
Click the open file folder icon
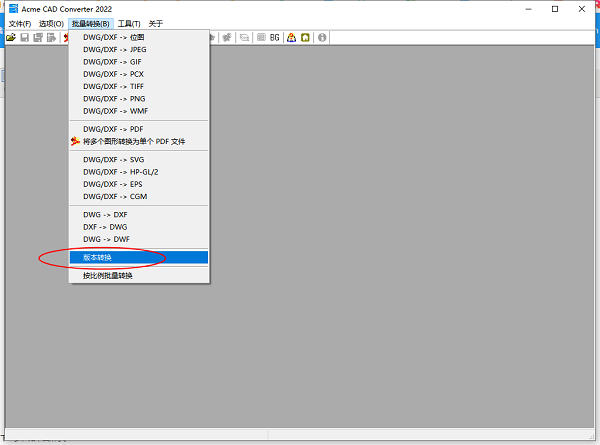(11, 37)
